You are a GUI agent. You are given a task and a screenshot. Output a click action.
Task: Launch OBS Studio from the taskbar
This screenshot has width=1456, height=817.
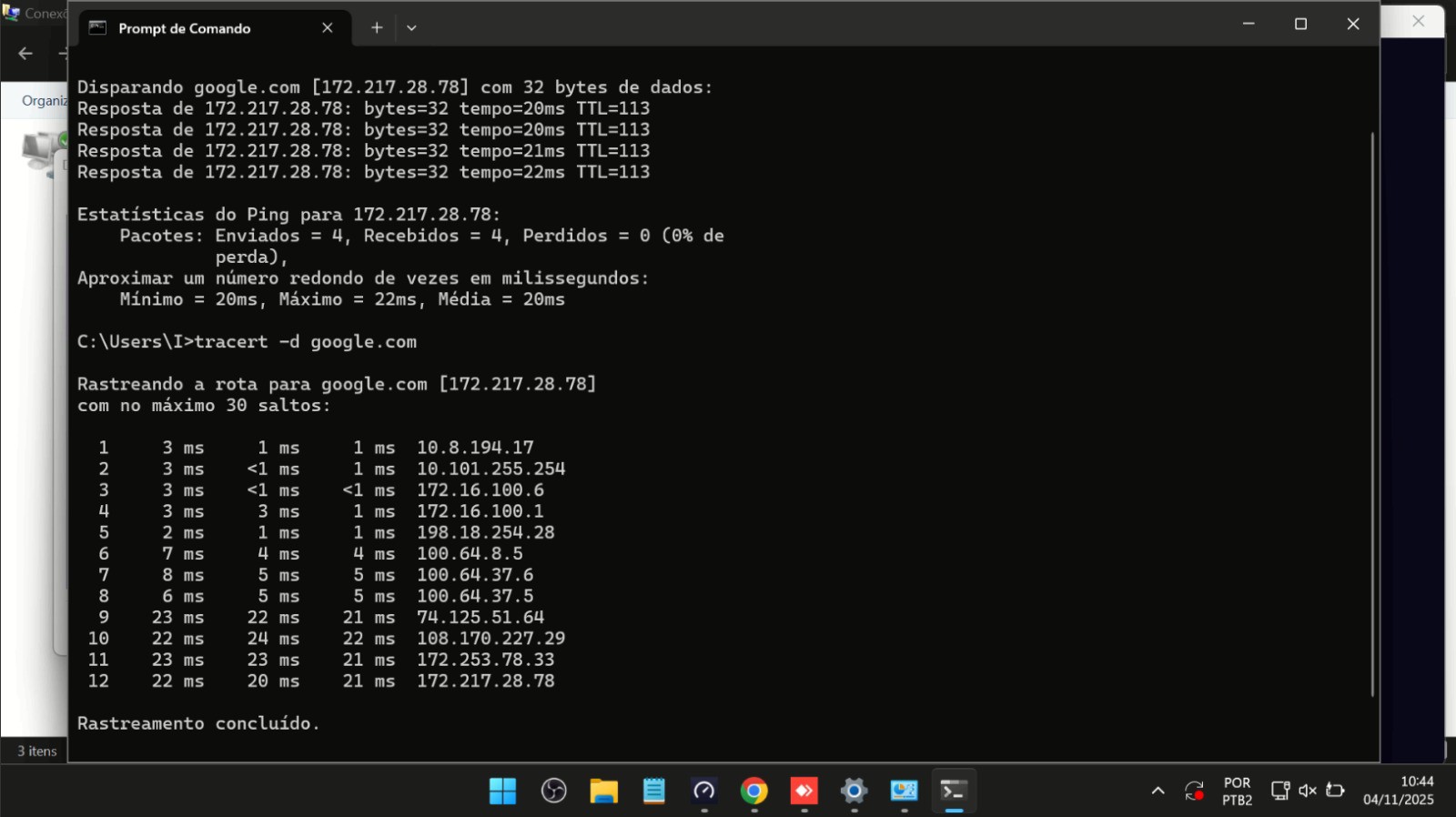pyautogui.click(x=553, y=791)
